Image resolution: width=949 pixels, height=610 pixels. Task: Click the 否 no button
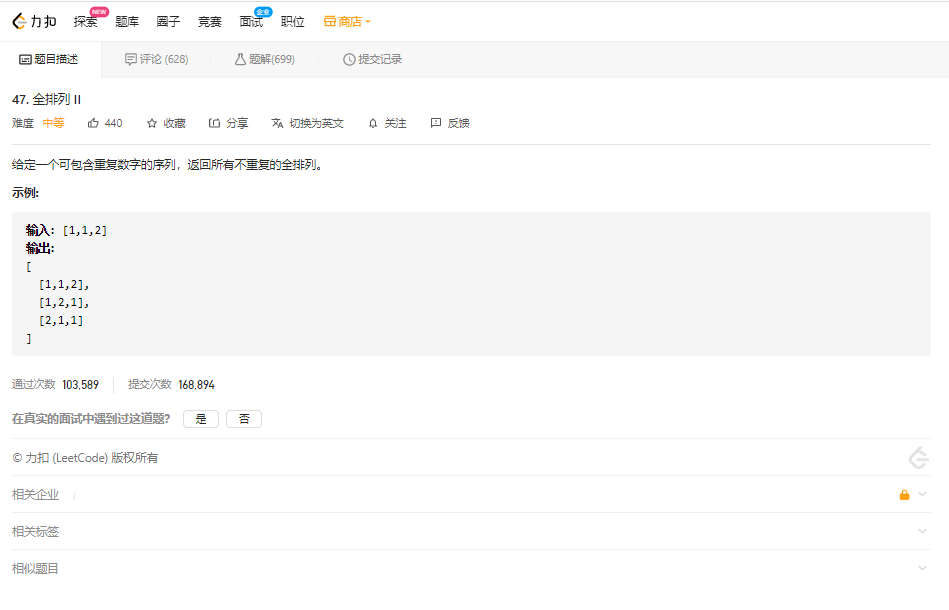point(244,419)
